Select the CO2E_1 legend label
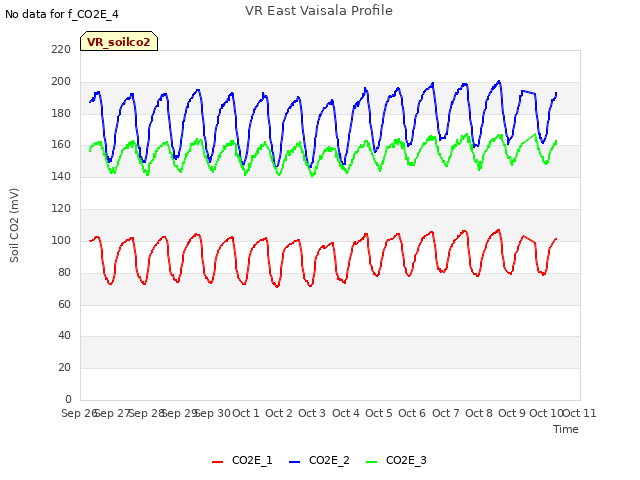640x480 pixels. [252, 460]
